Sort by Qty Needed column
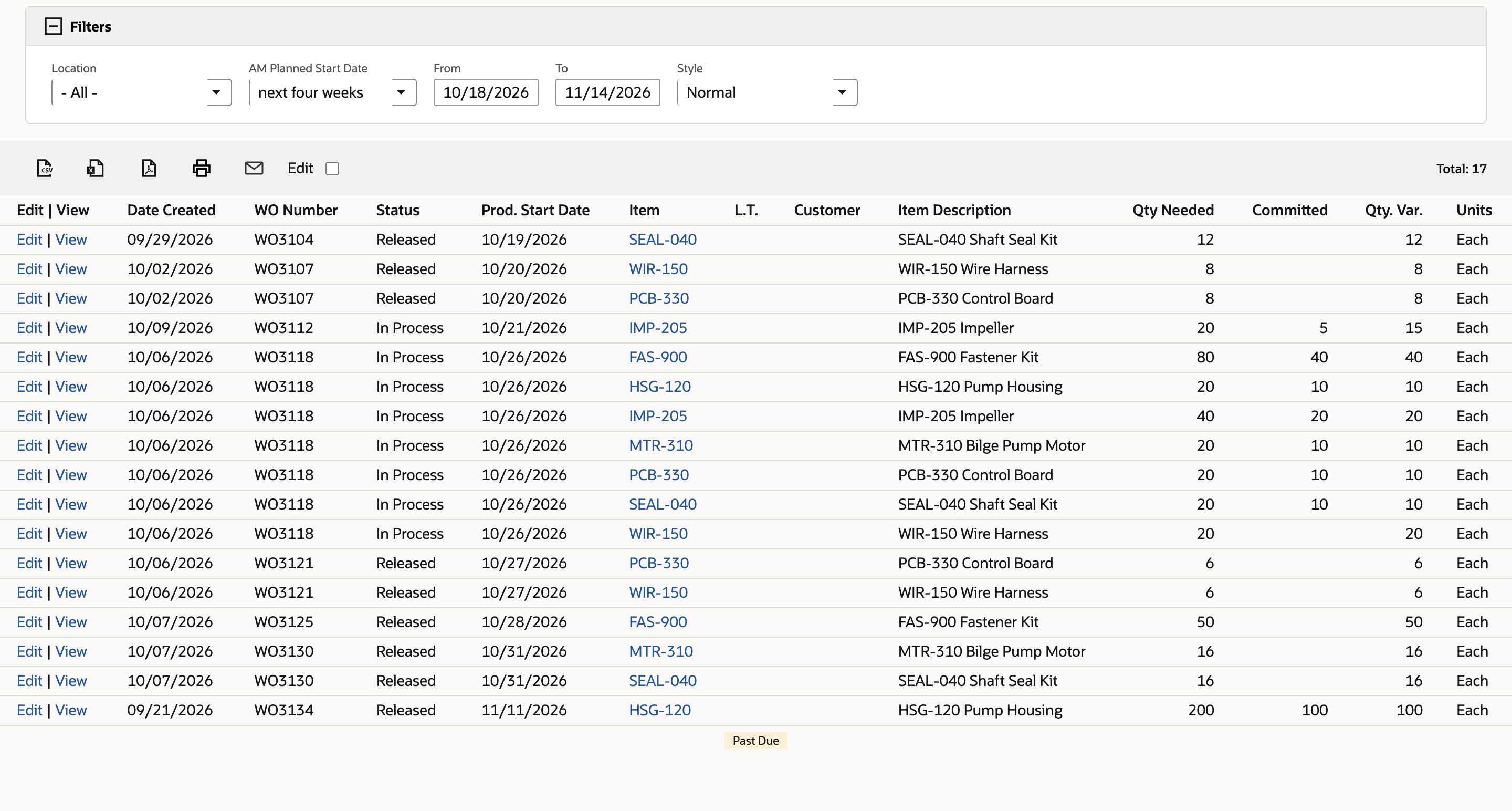 pos(1173,210)
